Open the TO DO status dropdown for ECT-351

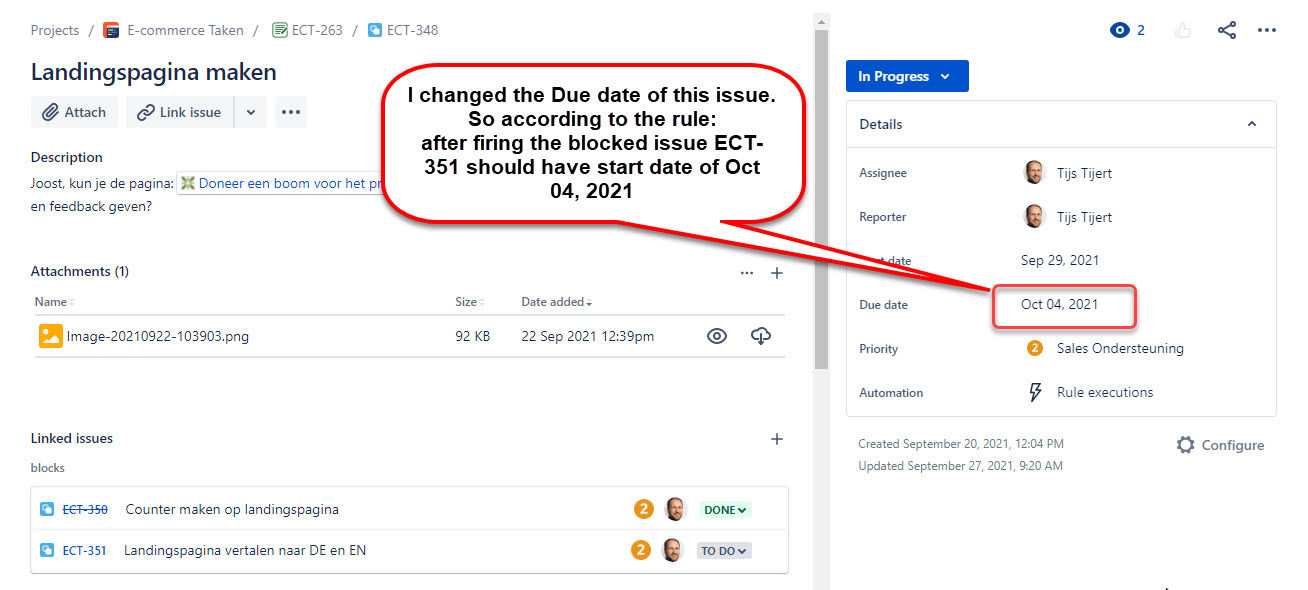click(724, 550)
